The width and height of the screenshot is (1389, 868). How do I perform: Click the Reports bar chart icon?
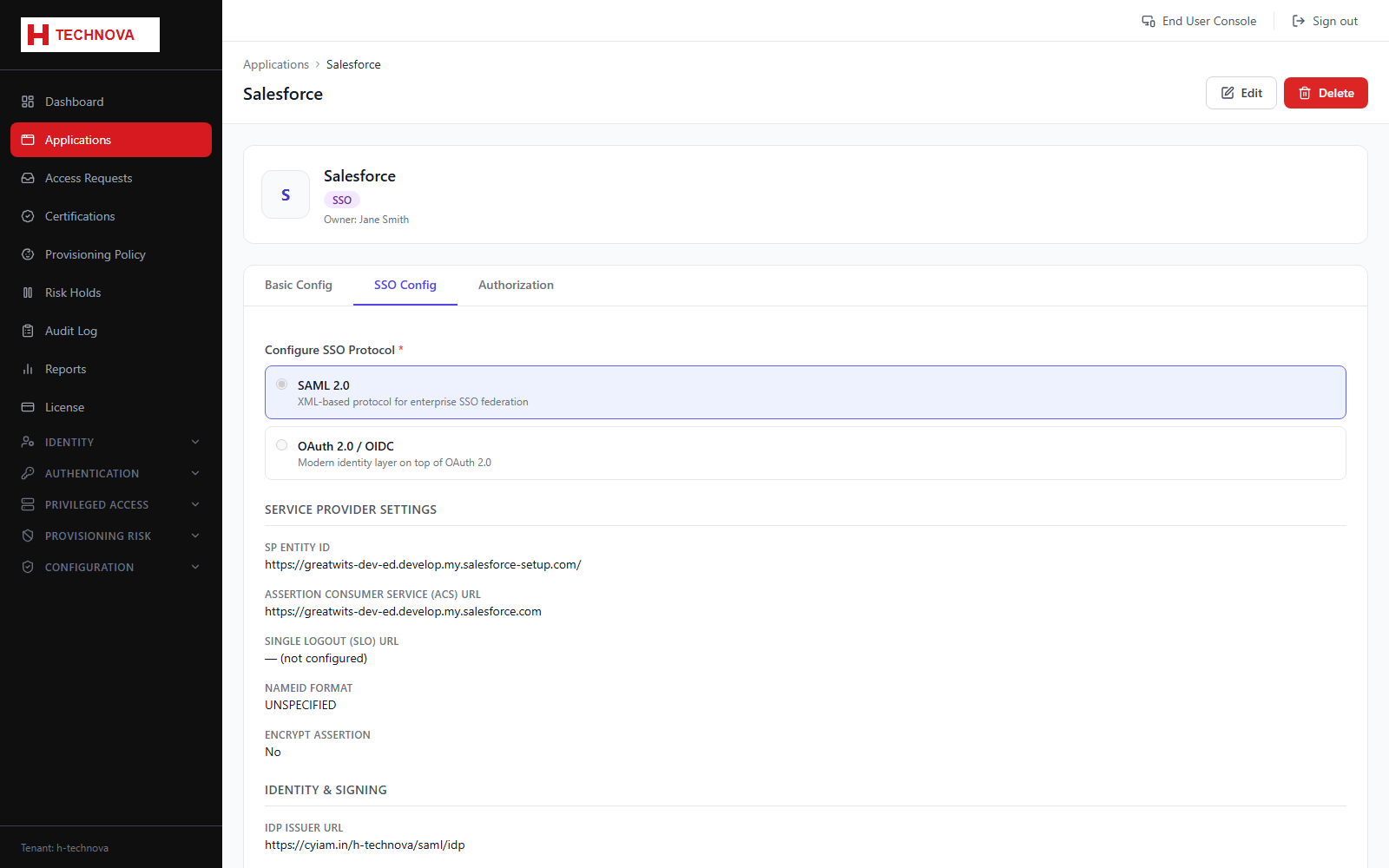coord(28,369)
